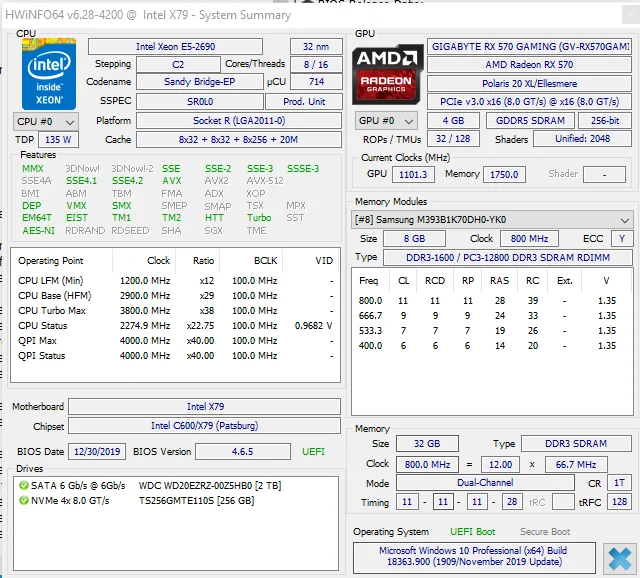Click the NVMe drive green status checkmark
This screenshot has width=640, height=578.
point(24,500)
